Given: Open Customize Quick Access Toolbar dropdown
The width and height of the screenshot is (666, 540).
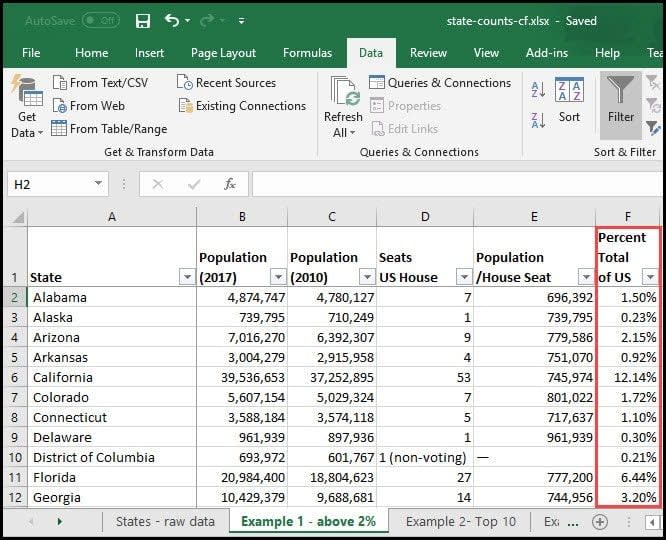Looking at the screenshot, I should pos(241,20).
